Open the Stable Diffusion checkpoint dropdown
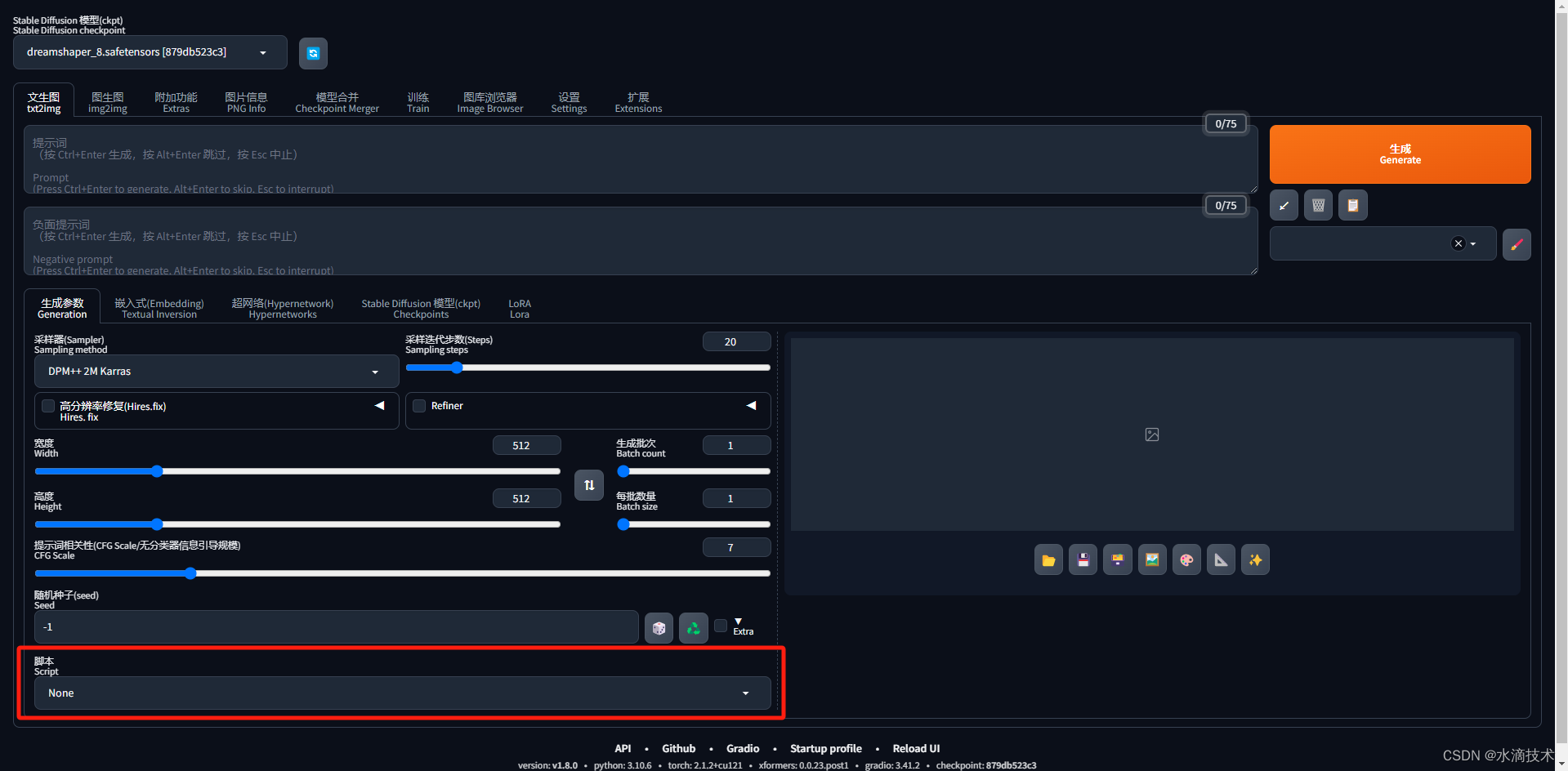This screenshot has height=771, width=1568. pos(150,52)
